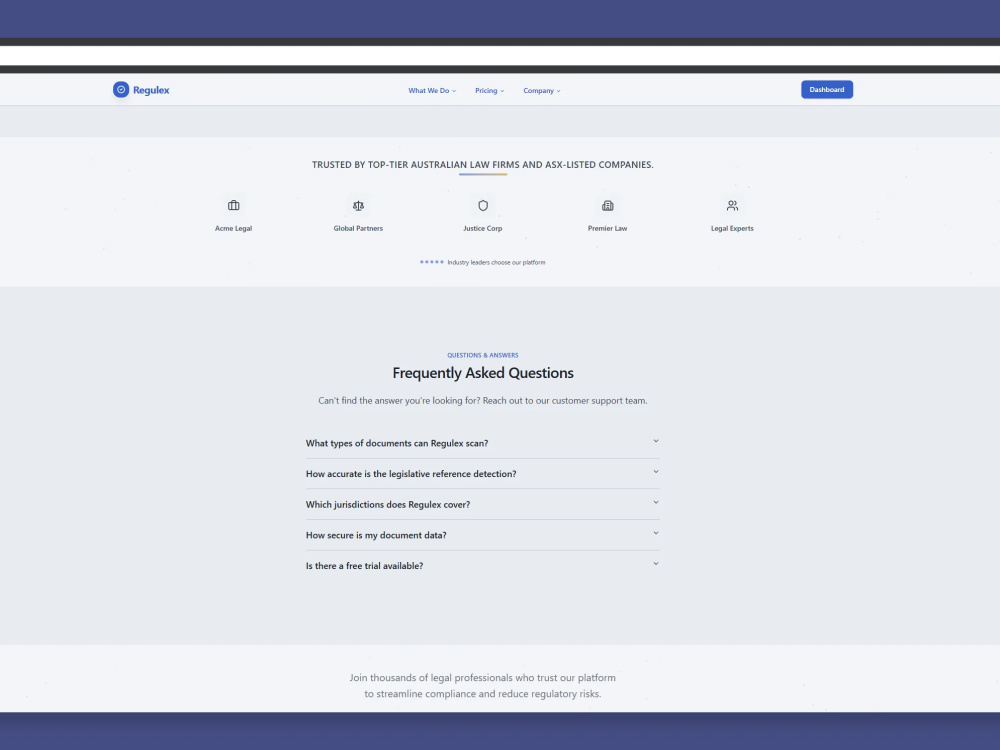Click the Regulex logo icon
The width and height of the screenshot is (1000, 750).
[x=121, y=90]
